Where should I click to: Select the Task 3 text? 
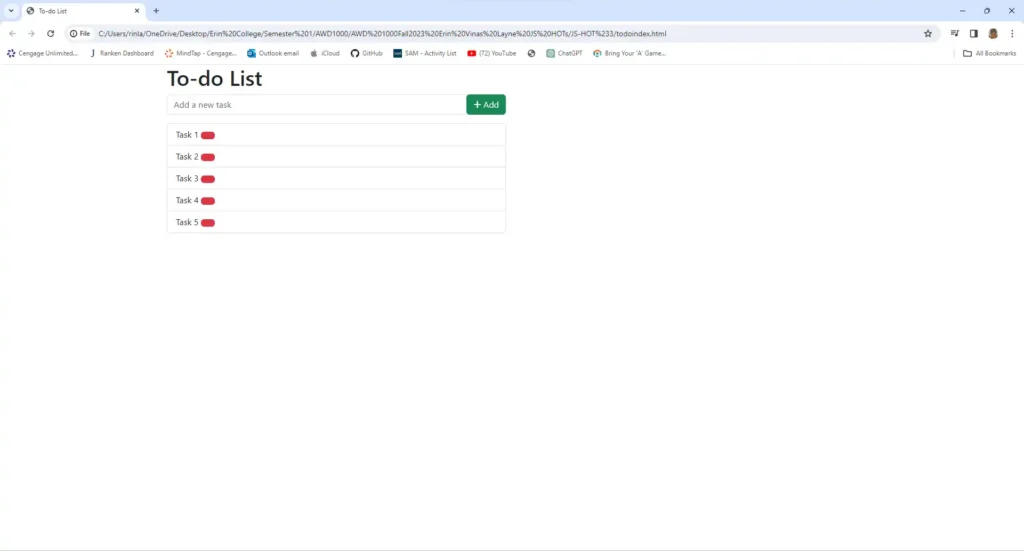187,178
